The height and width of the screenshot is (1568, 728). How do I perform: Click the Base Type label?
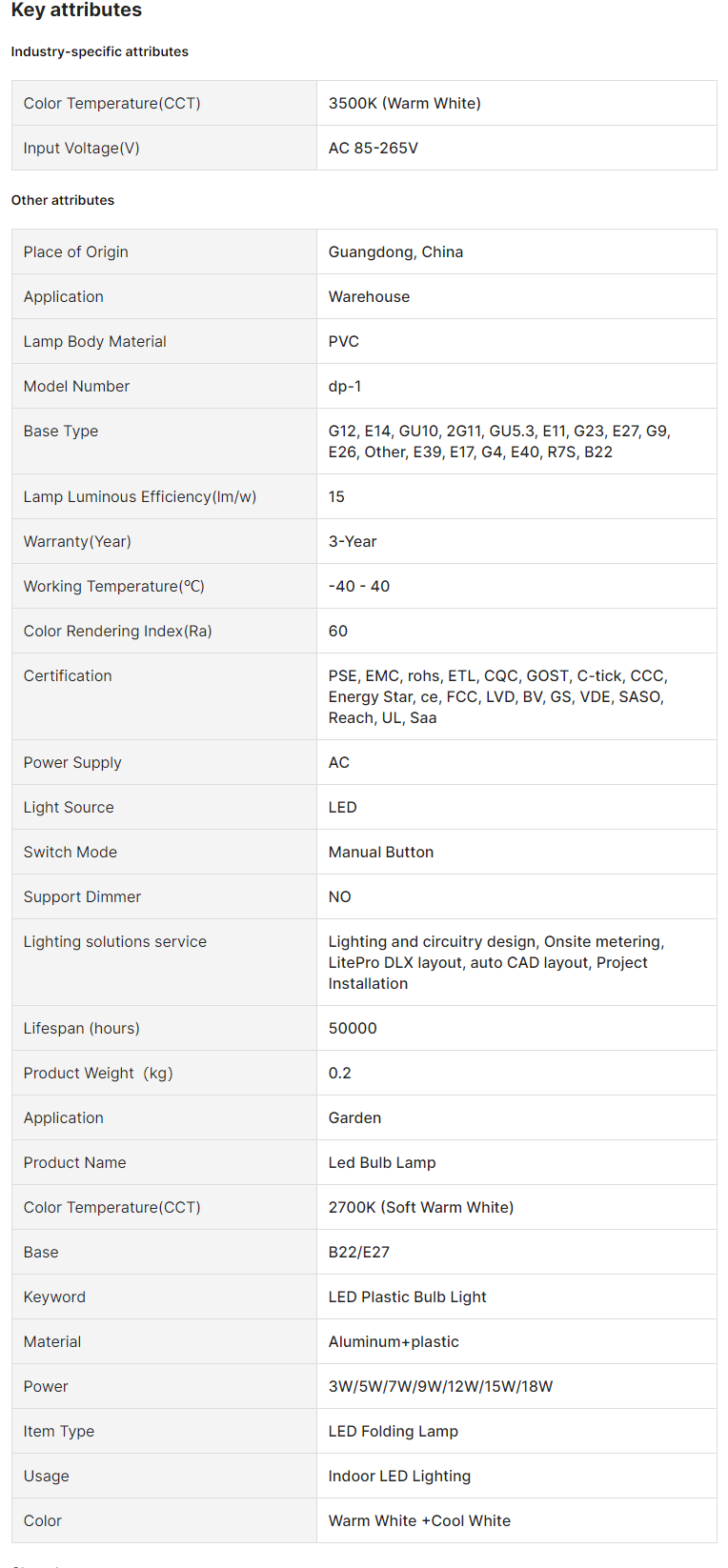tap(61, 431)
